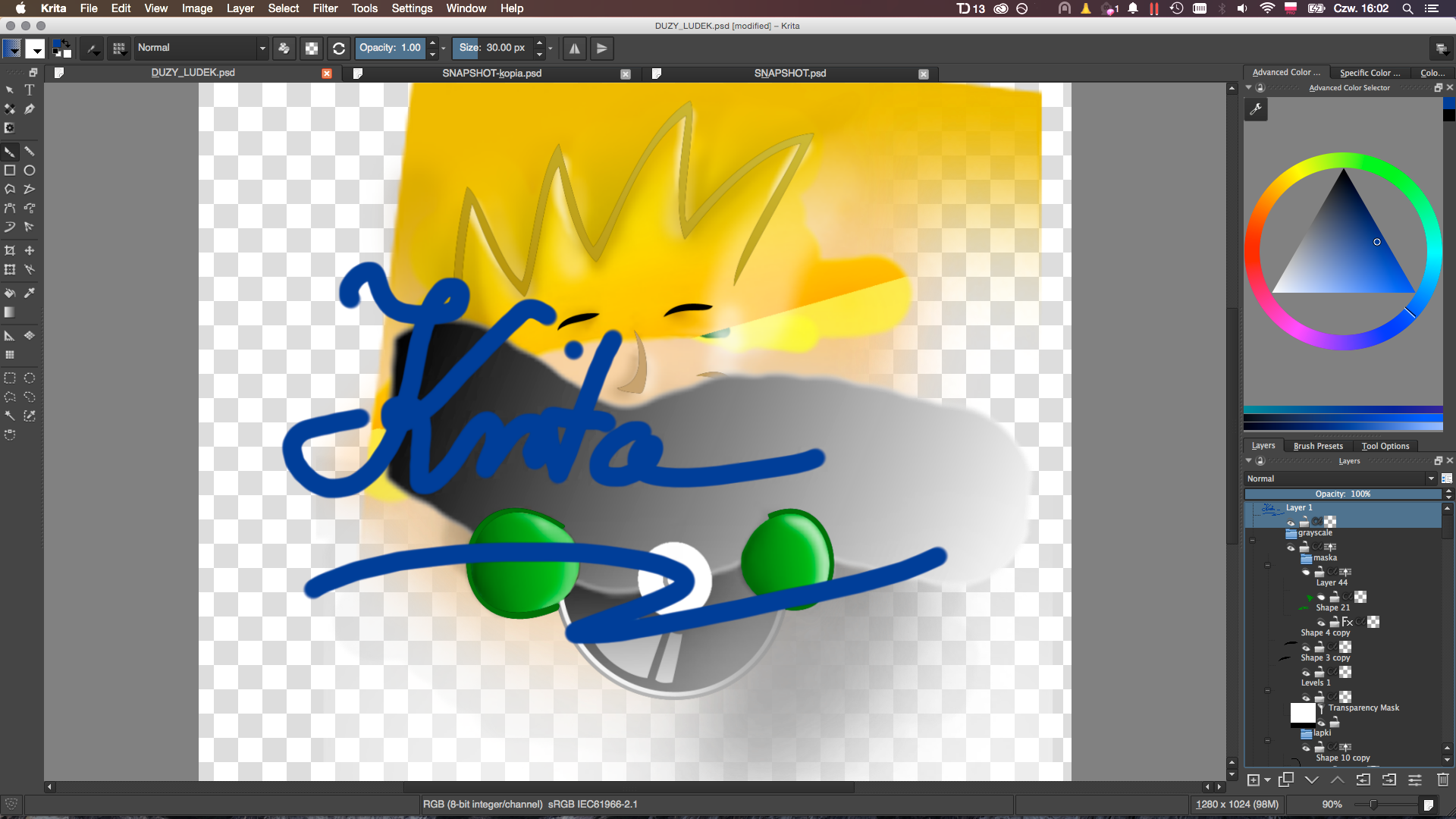The height and width of the screenshot is (819, 1456).
Task: Select the Ellipse shape tool
Action: (x=30, y=171)
